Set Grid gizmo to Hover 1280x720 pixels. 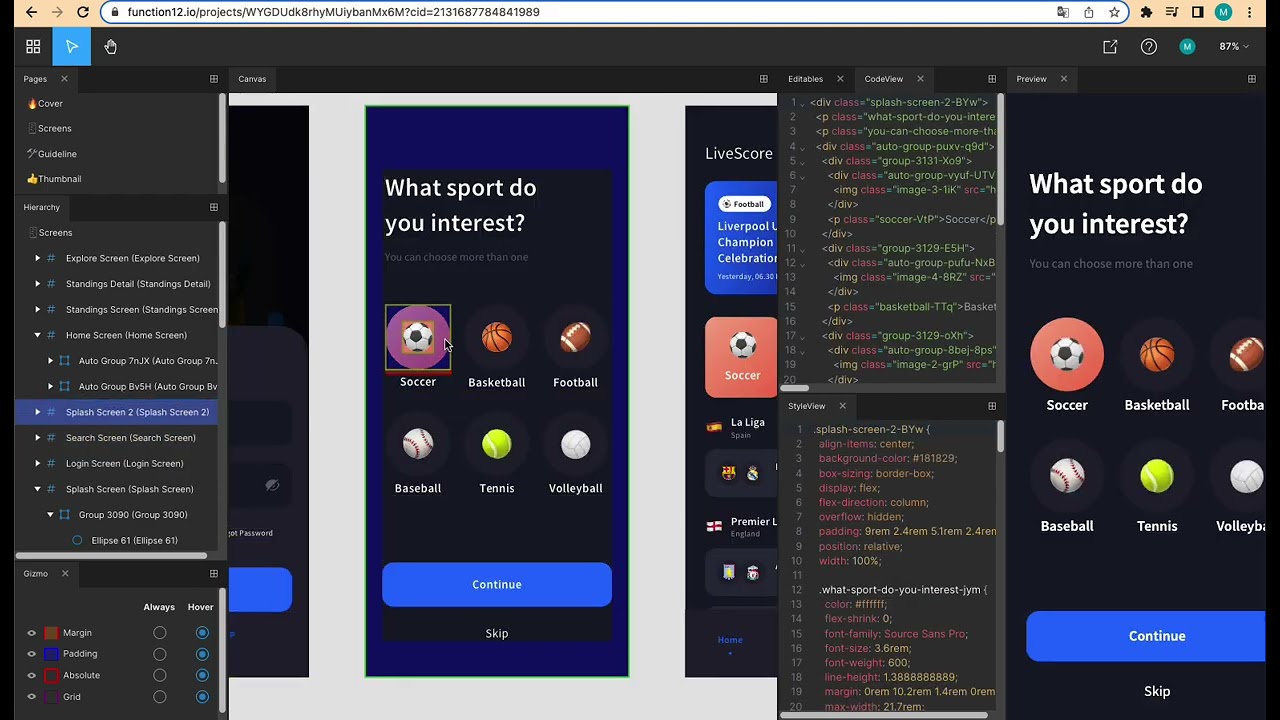coord(202,697)
